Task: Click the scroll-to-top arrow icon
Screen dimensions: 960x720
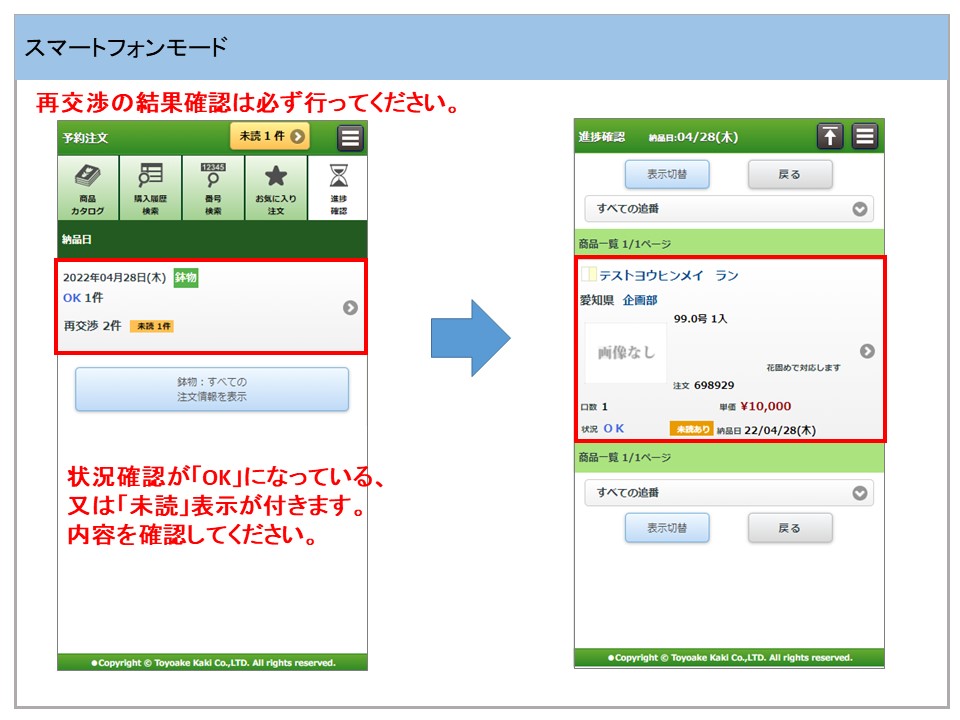Action: click(x=830, y=136)
